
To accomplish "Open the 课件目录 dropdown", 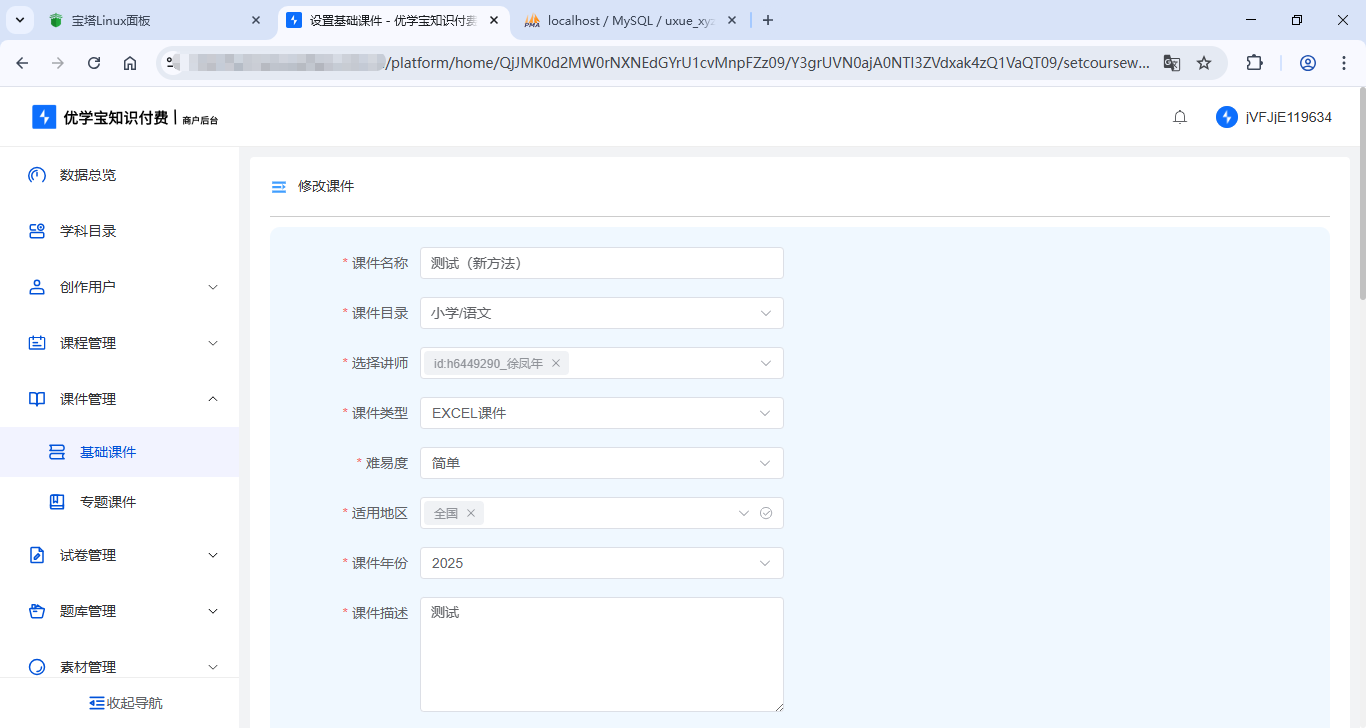I will [x=601, y=313].
